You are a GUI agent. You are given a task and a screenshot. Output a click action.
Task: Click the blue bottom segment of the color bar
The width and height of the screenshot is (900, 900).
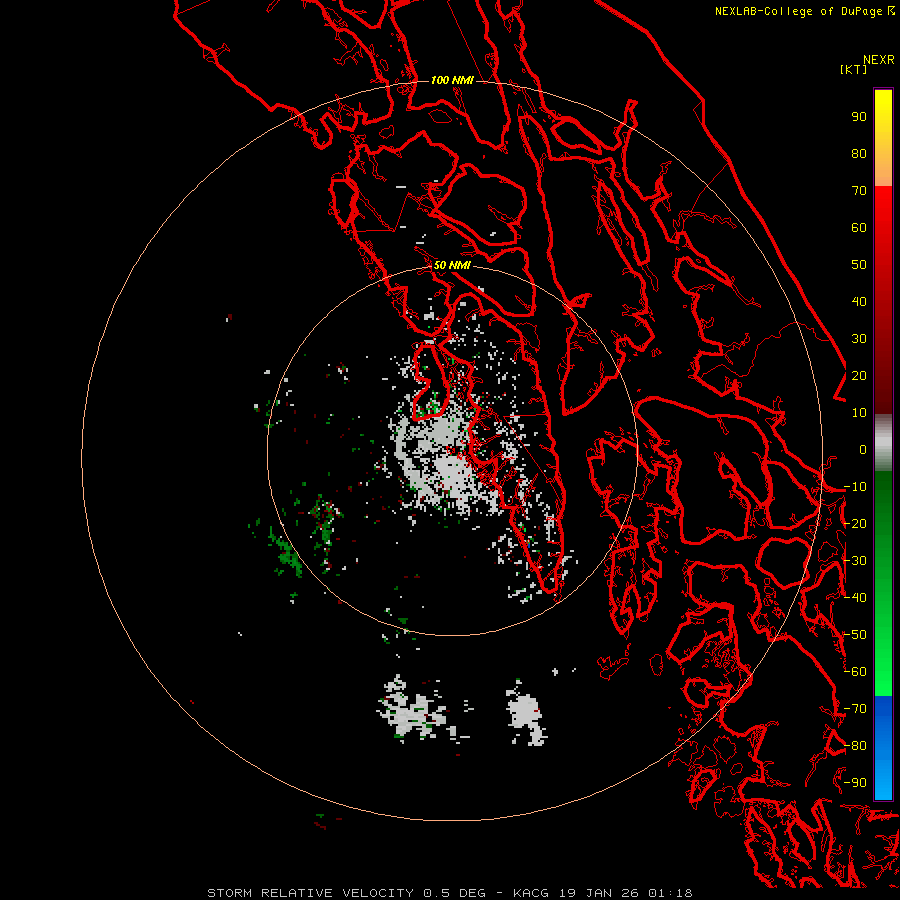(x=883, y=748)
